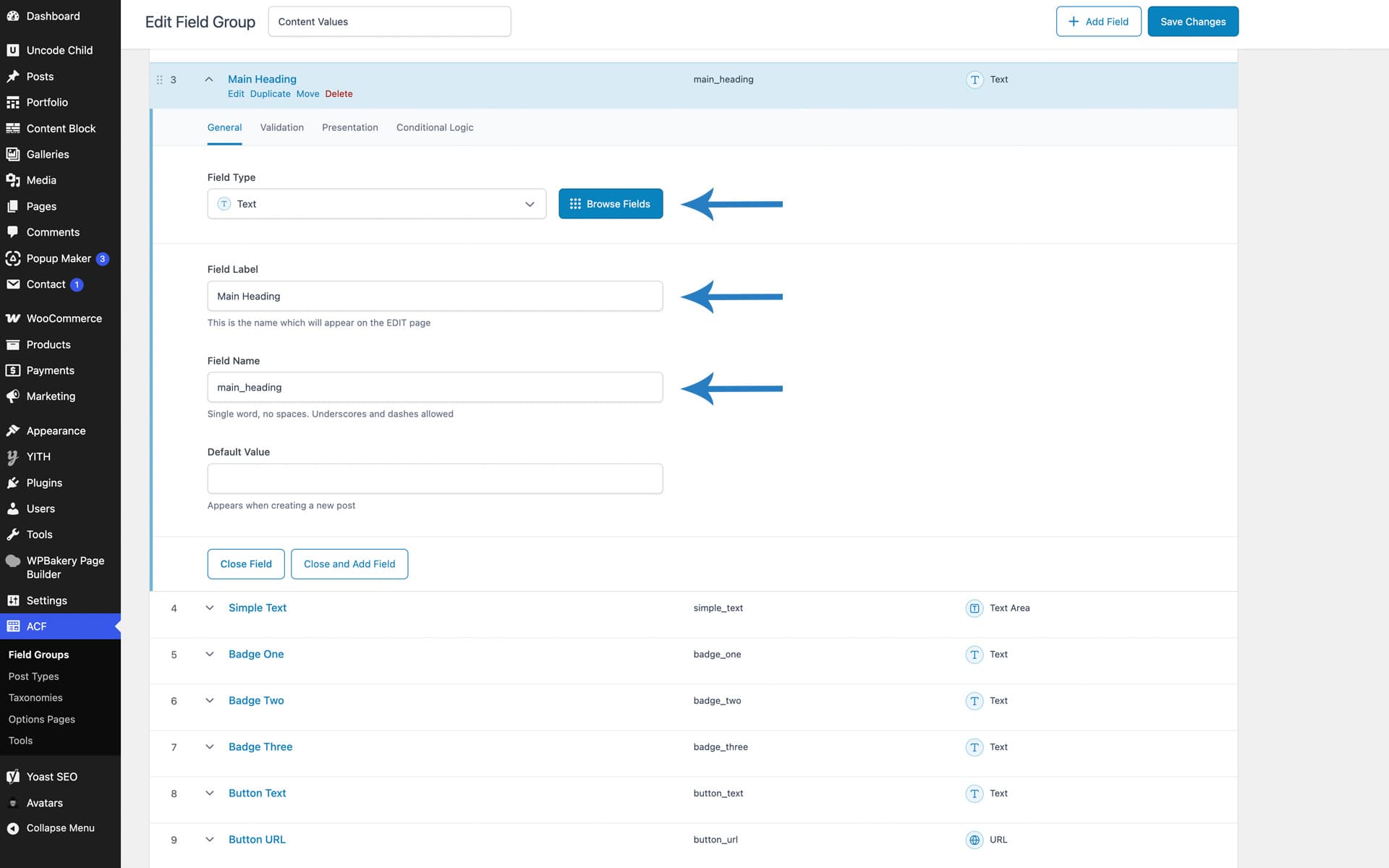Click the Avatars icon

click(13, 803)
